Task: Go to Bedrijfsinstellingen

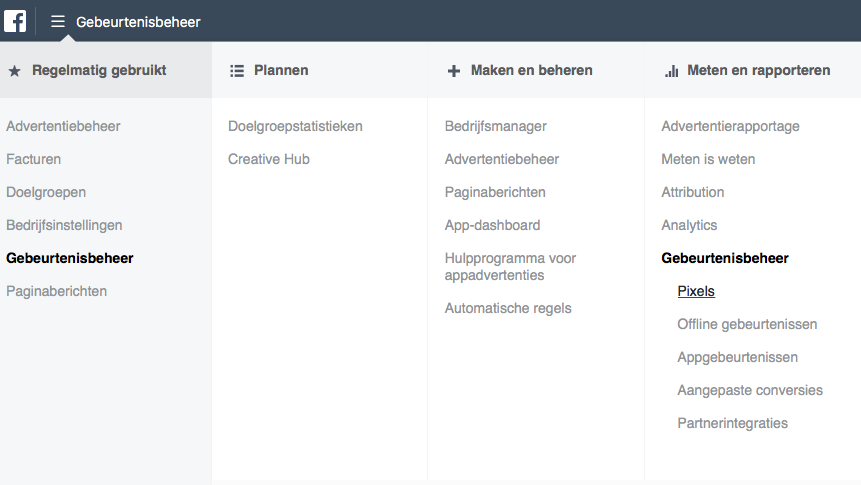Action: click(x=64, y=225)
